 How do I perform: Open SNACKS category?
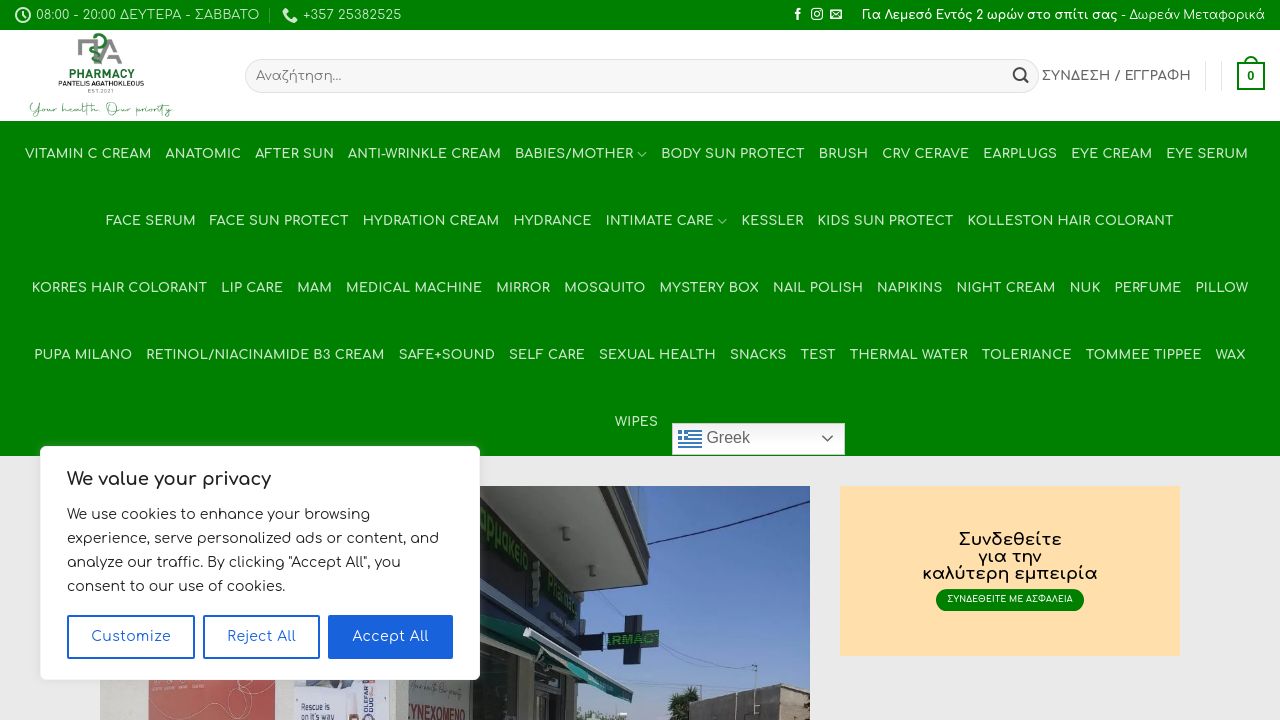pos(758,355)
